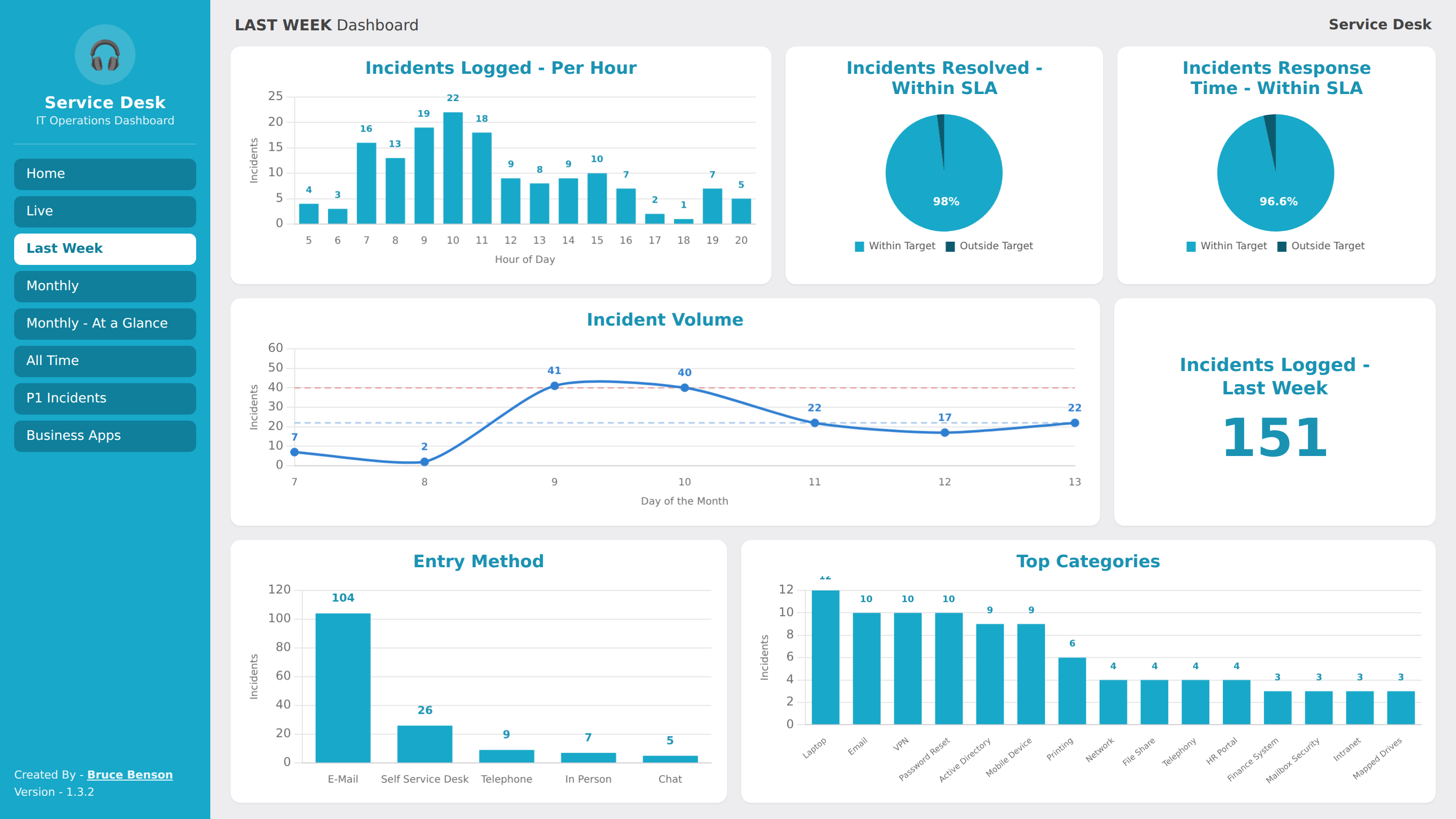Click the headphones logo icon
1456x819 pixels.
pos(105,55)
